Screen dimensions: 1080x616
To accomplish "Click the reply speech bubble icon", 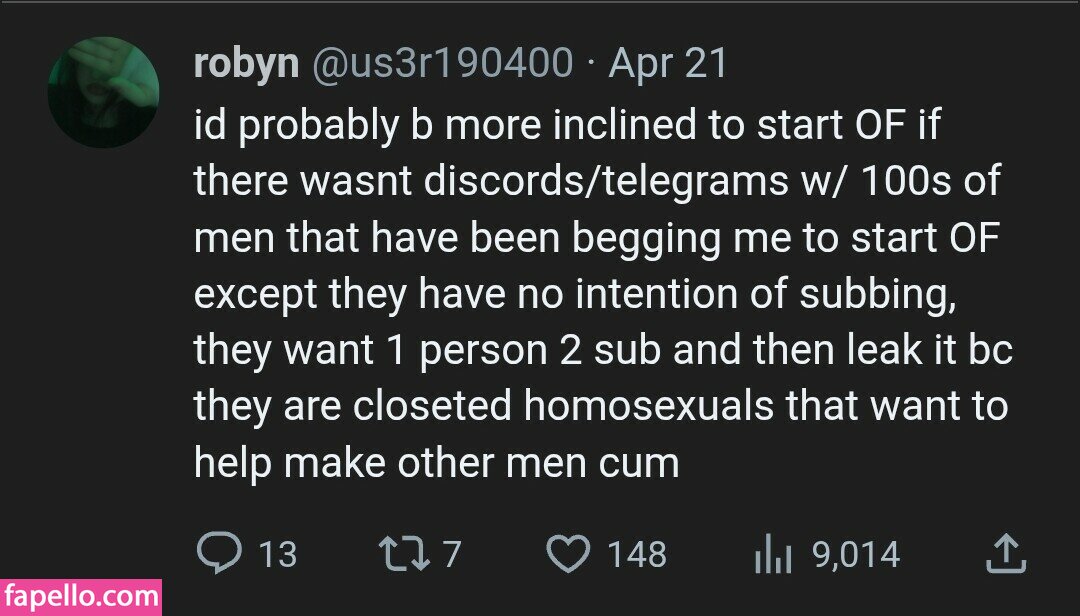I will (219, 553).
